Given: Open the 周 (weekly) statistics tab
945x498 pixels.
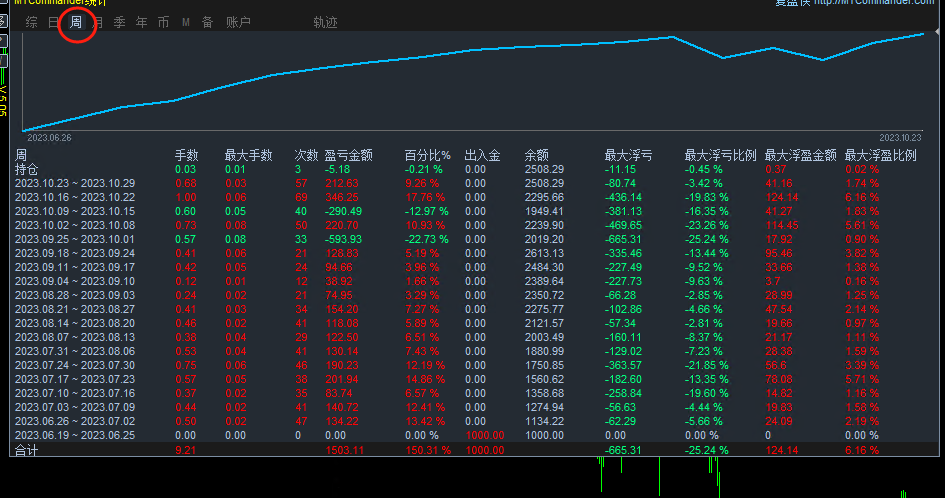Looking at the screenshot, I should (76, 22).
